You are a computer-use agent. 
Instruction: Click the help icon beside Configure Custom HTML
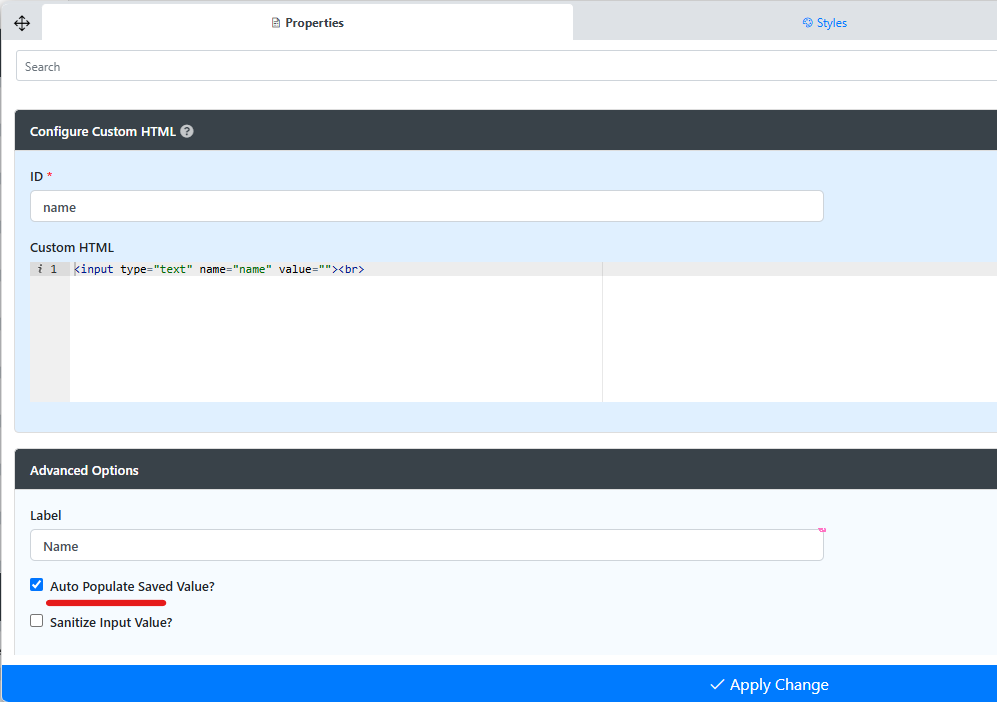(x=187, y=131)
